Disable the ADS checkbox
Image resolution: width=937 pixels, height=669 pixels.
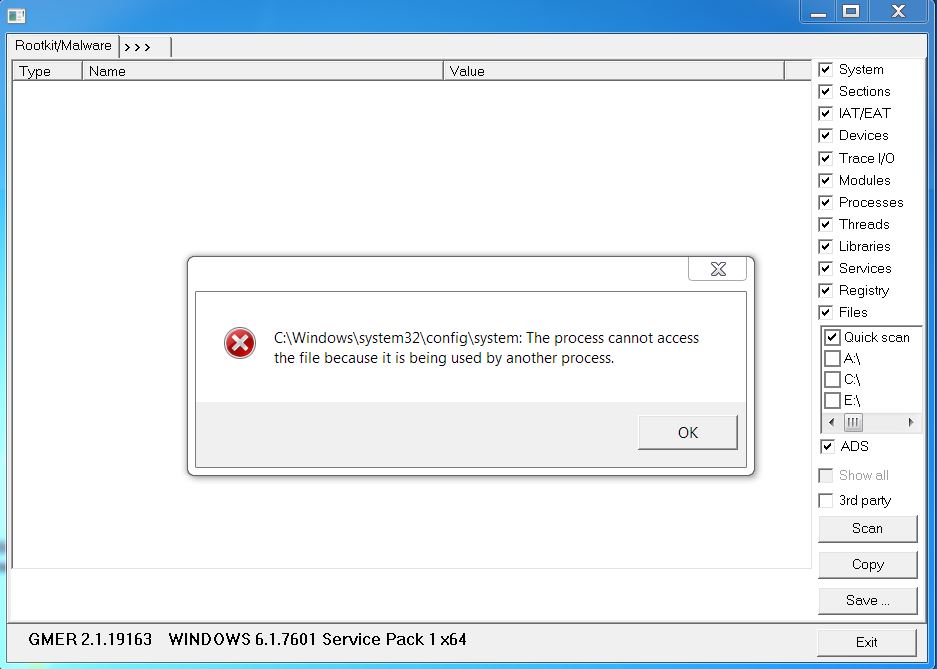pos(827,446)
